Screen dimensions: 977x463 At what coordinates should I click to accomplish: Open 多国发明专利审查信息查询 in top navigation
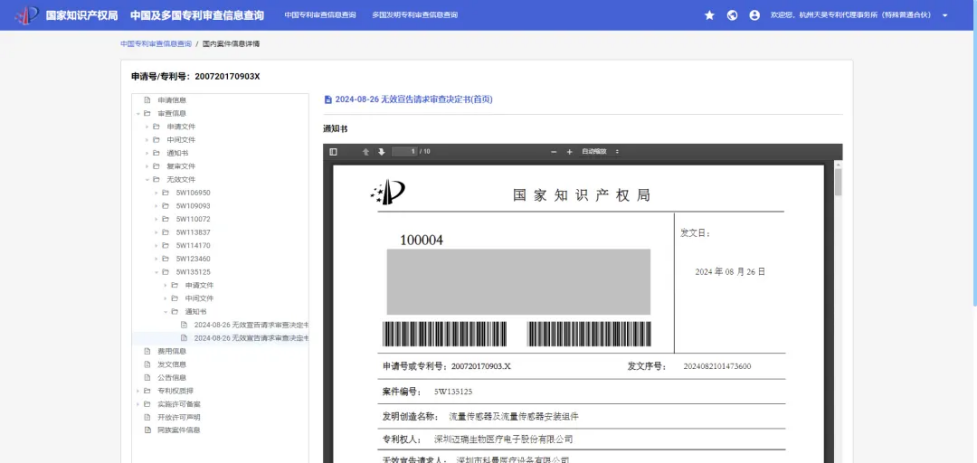(x=415, y=15)
